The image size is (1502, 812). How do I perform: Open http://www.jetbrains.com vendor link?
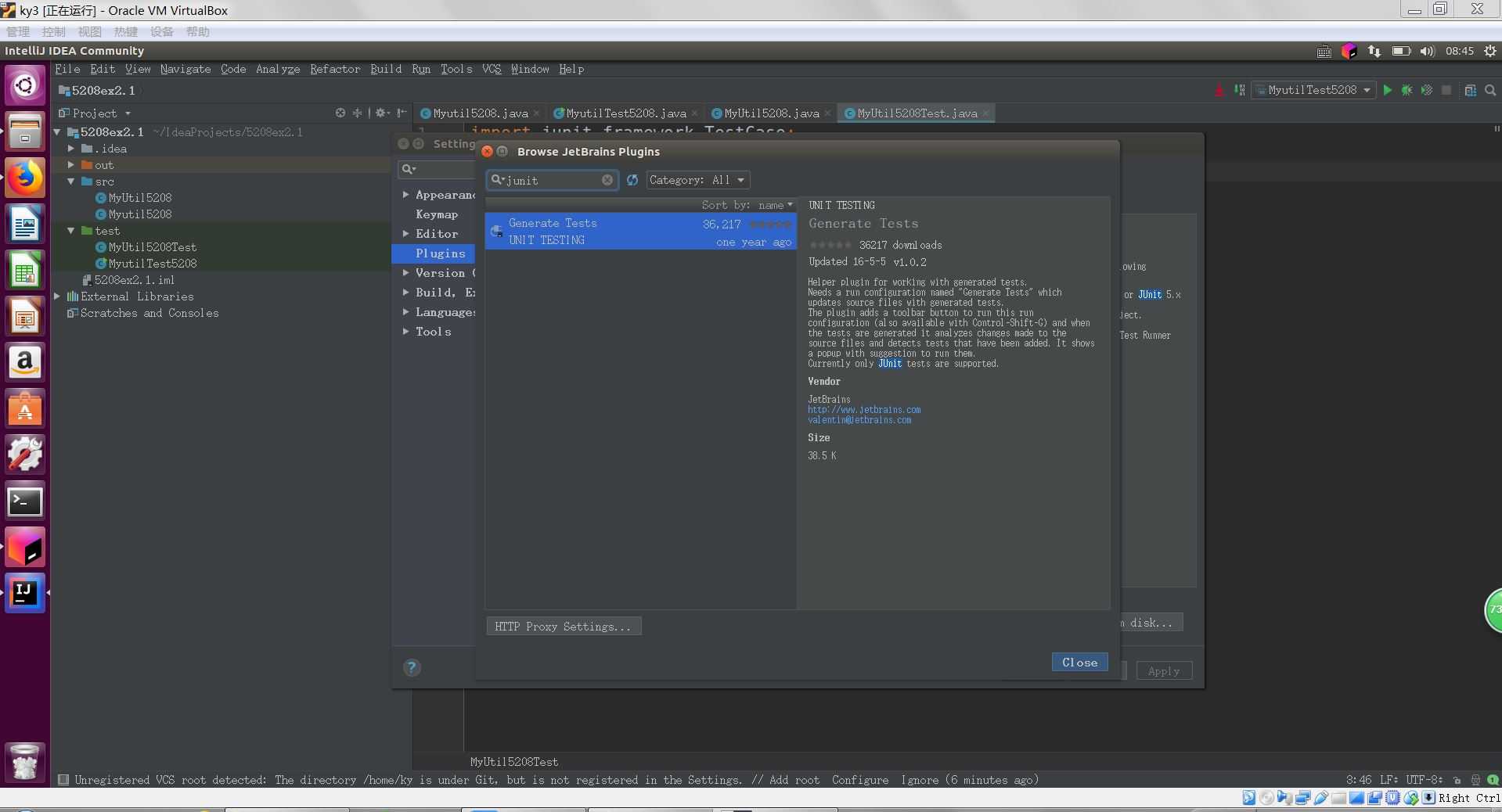click(864, 410)
